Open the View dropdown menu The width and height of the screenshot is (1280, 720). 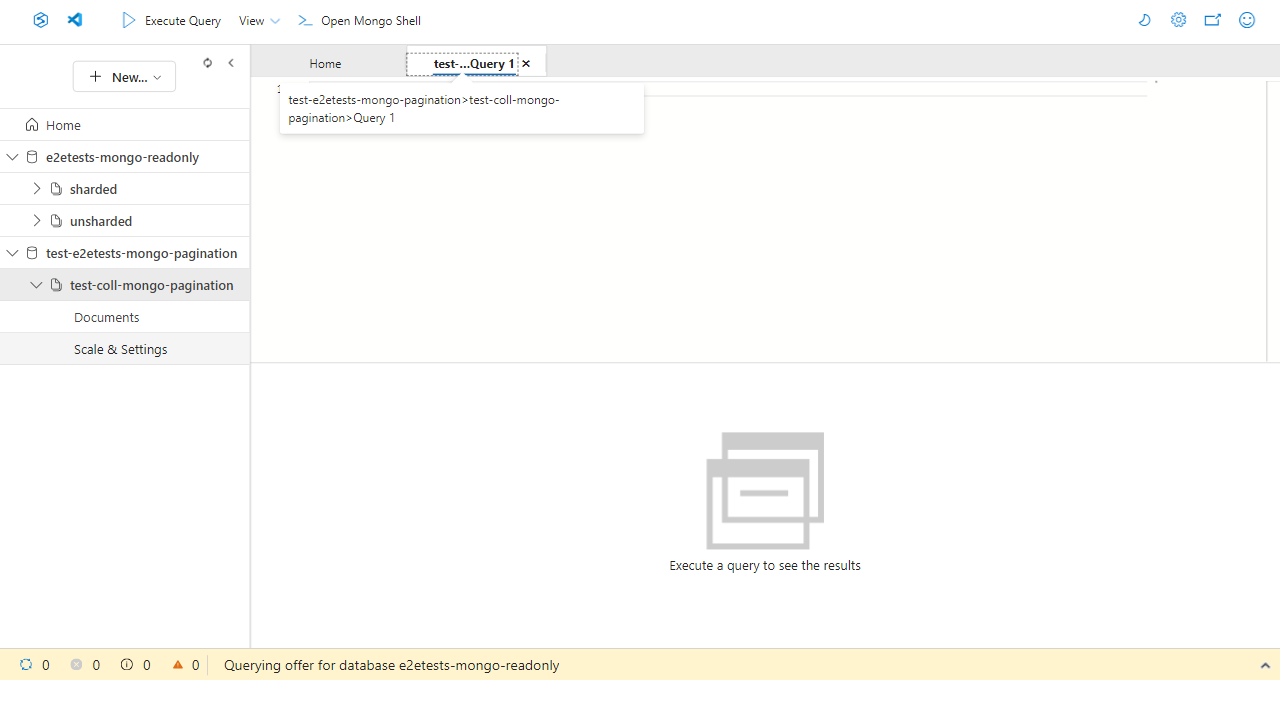[x=259, y=20]
